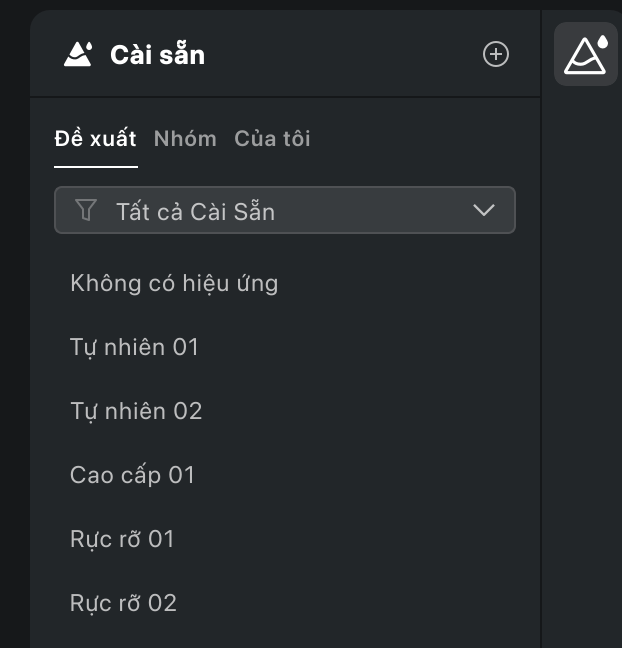
Task: Pick the Rực rỡ 02 preset
Action: tap(124, 603)
